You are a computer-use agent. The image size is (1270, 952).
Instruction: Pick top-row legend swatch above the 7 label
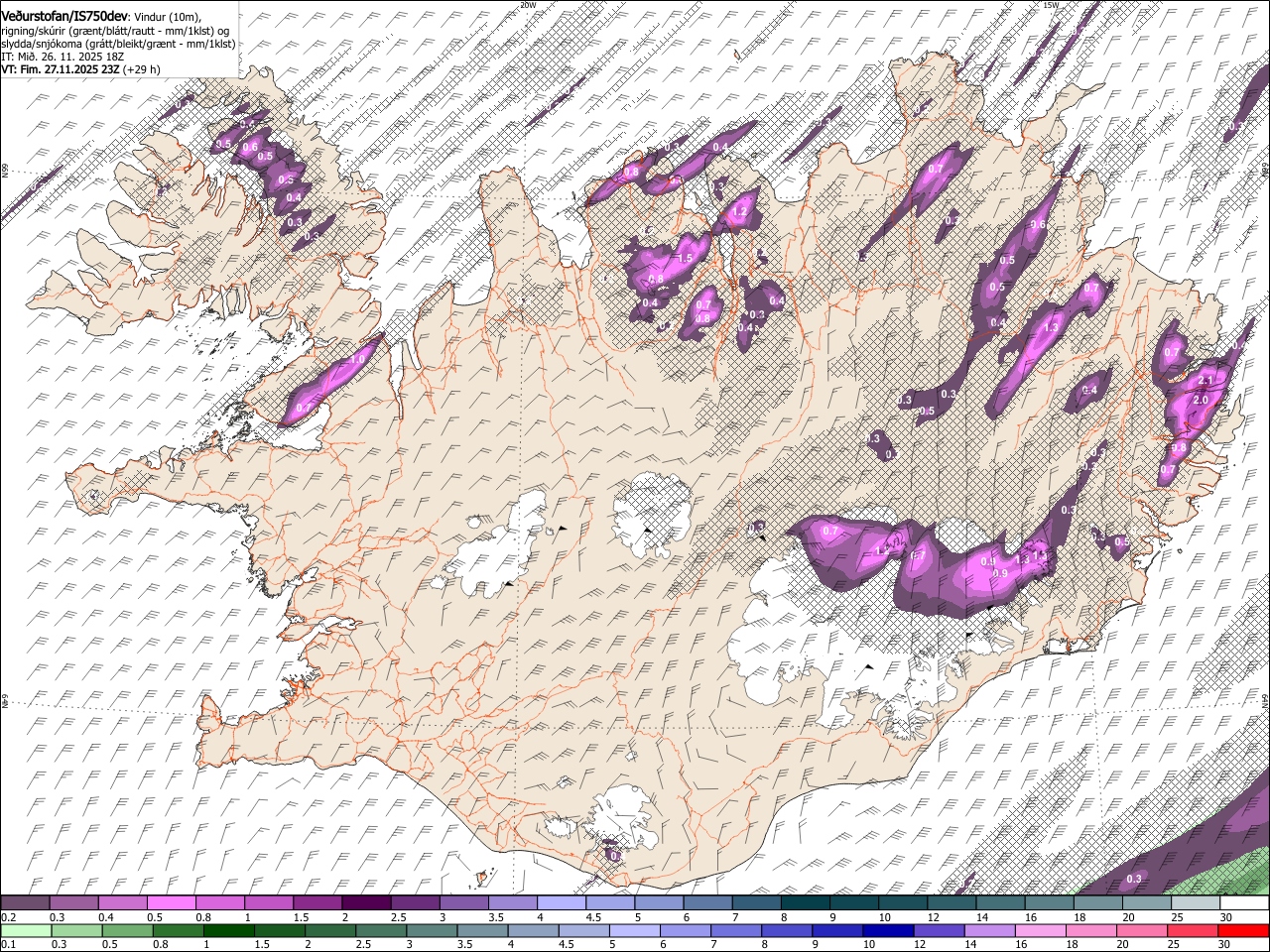[x=756, y=903]
